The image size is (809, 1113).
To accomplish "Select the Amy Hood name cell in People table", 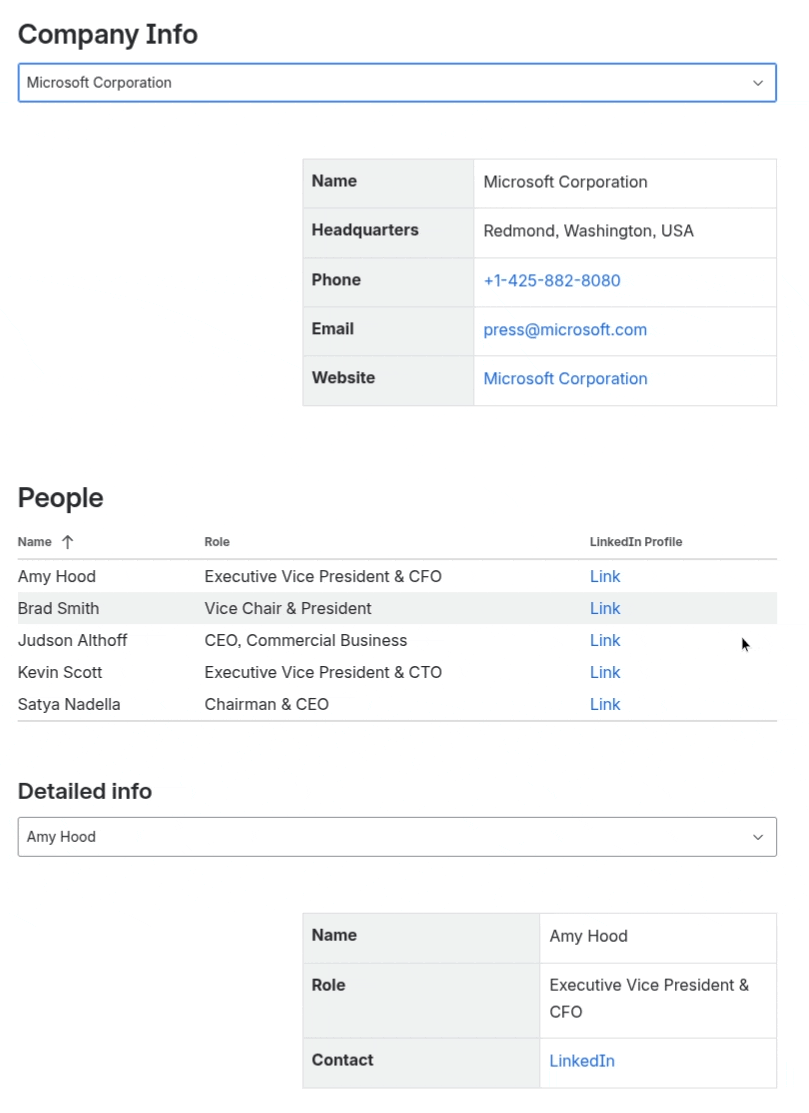I will 57,576.
